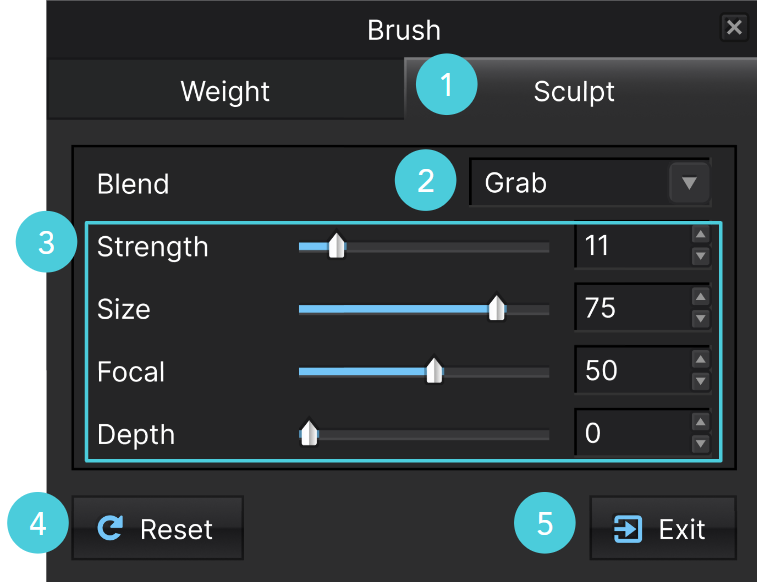Click the Size slider handle

pos(496,308)
